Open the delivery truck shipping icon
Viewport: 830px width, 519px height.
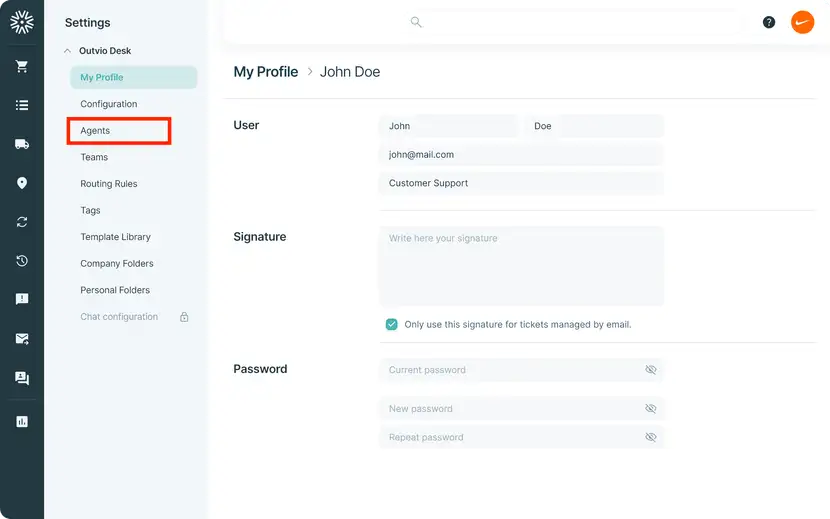(22, 144)
